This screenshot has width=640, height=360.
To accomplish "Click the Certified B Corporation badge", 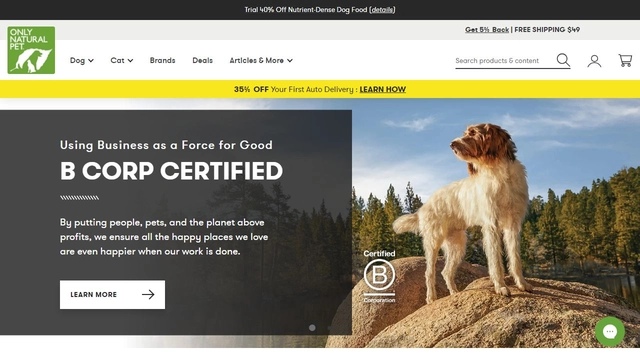I will (379, 276).
